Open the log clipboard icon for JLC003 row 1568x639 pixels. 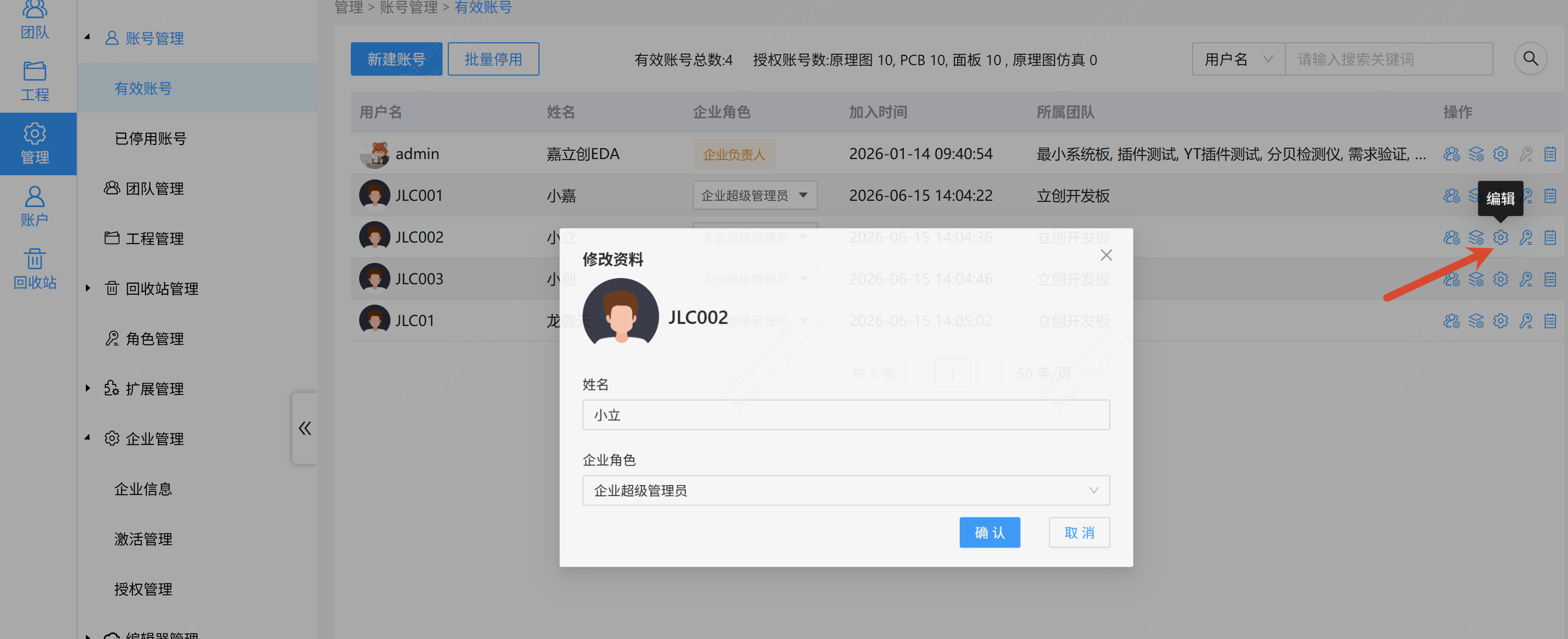(x=1550, y=279)
